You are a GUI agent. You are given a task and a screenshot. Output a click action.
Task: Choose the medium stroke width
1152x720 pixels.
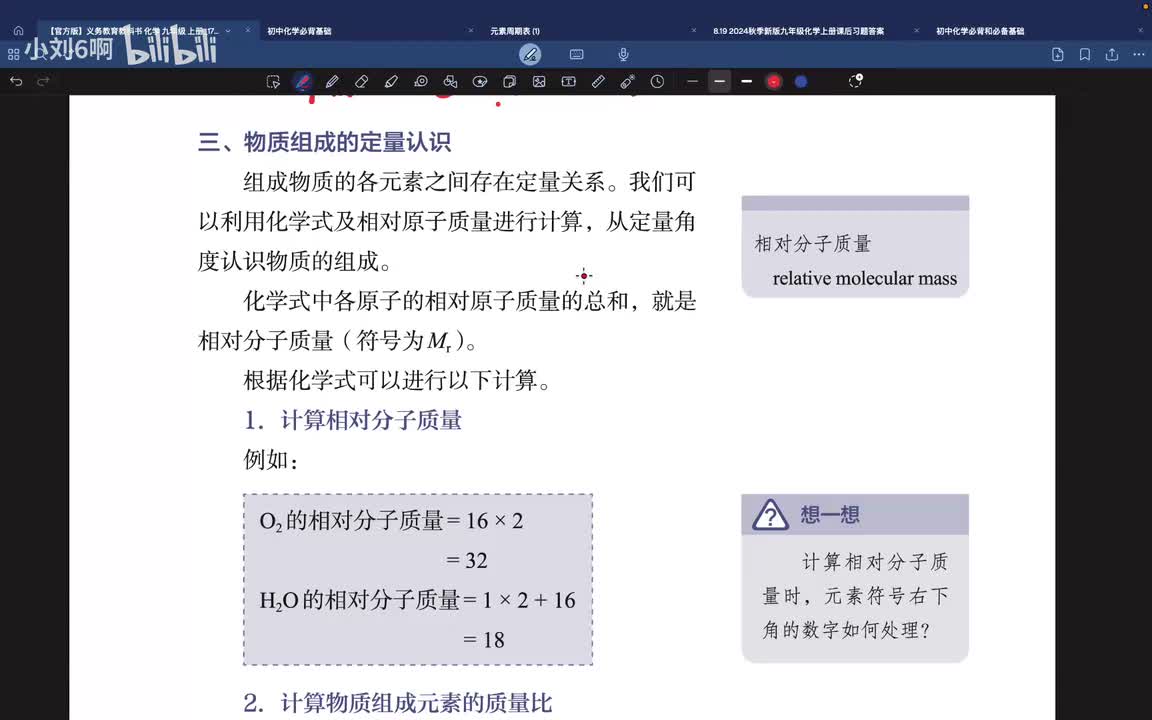pyautogui.click(x=719, y=82)
